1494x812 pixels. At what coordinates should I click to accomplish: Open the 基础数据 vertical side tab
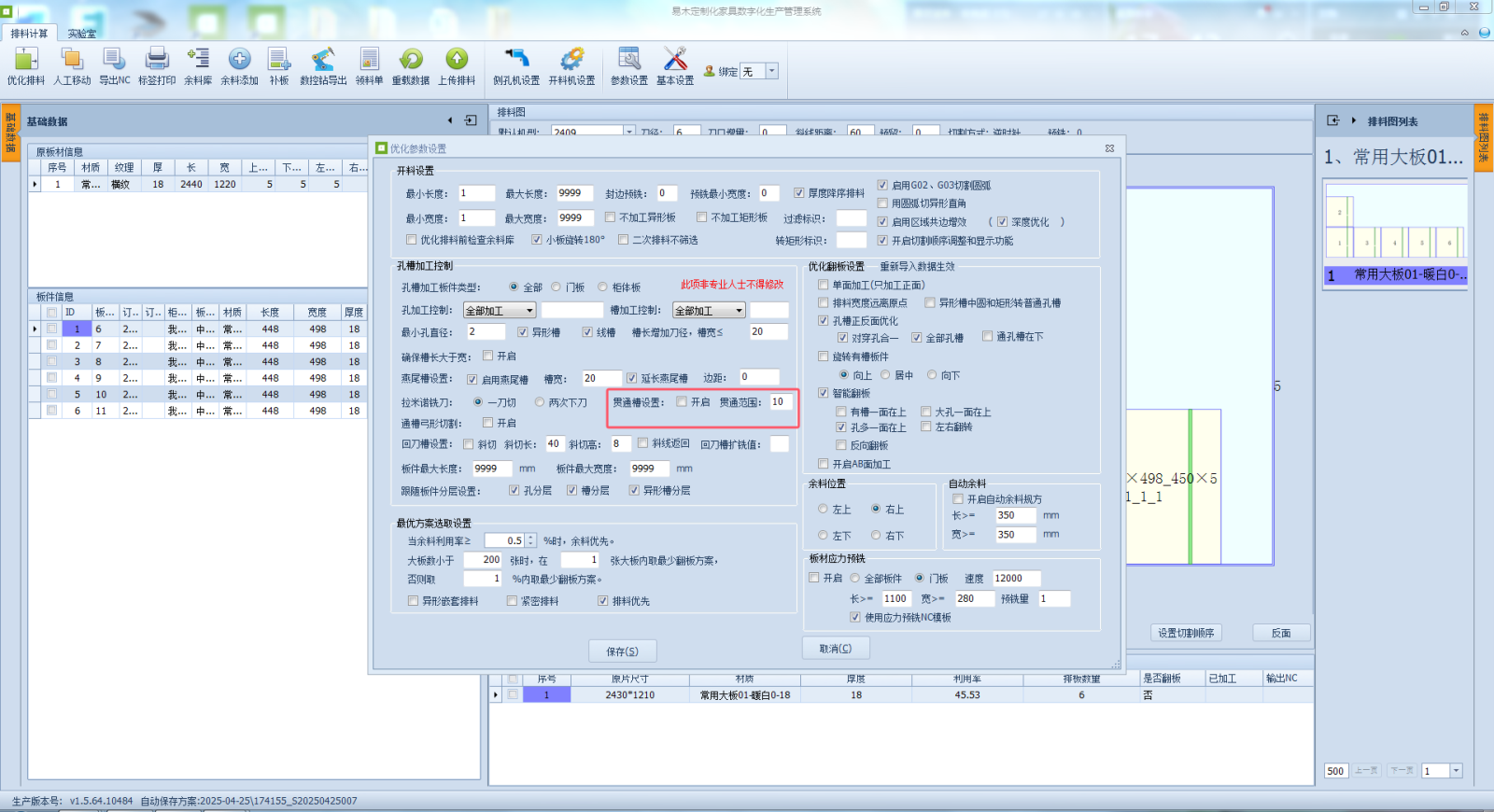(x=10, y=134)
